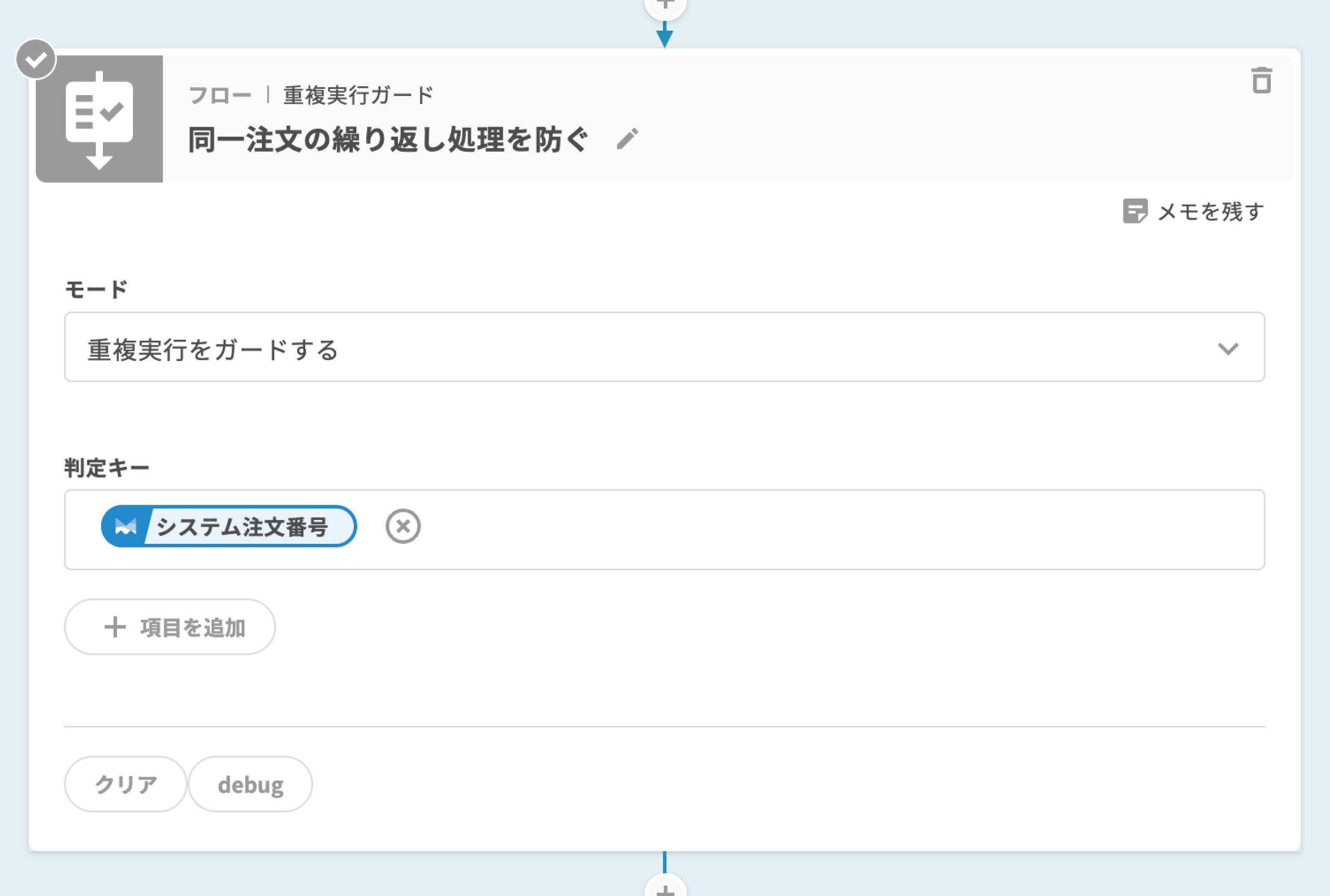
Task: Click the blue connector arrow above step
Action: (664, 36)
